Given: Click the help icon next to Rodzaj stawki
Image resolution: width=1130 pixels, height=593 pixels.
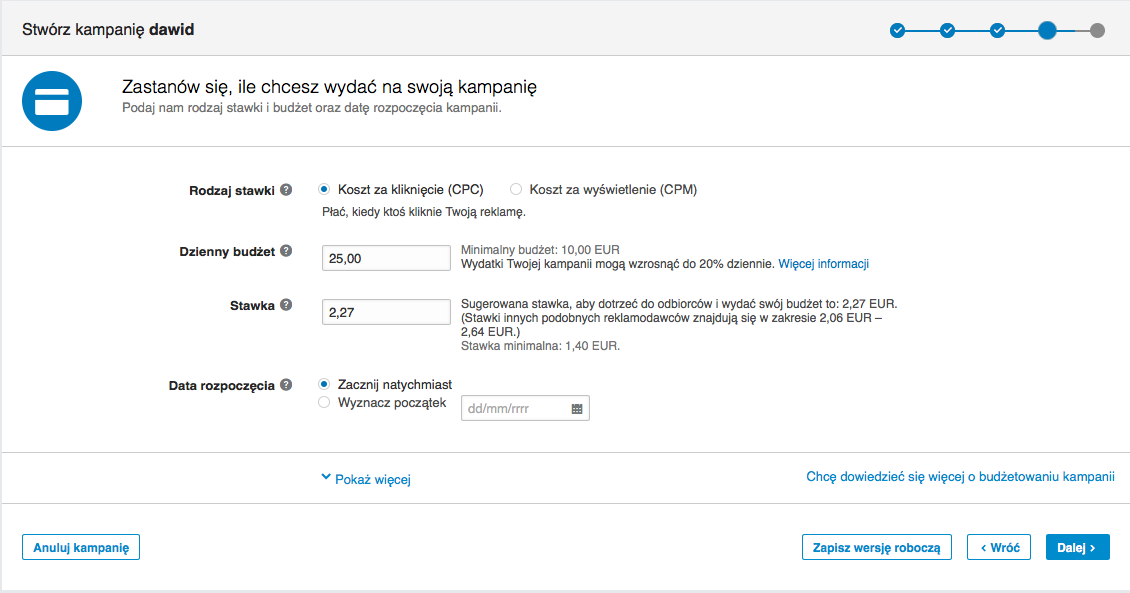Looking at the screenshot, I should pos(286,190).
